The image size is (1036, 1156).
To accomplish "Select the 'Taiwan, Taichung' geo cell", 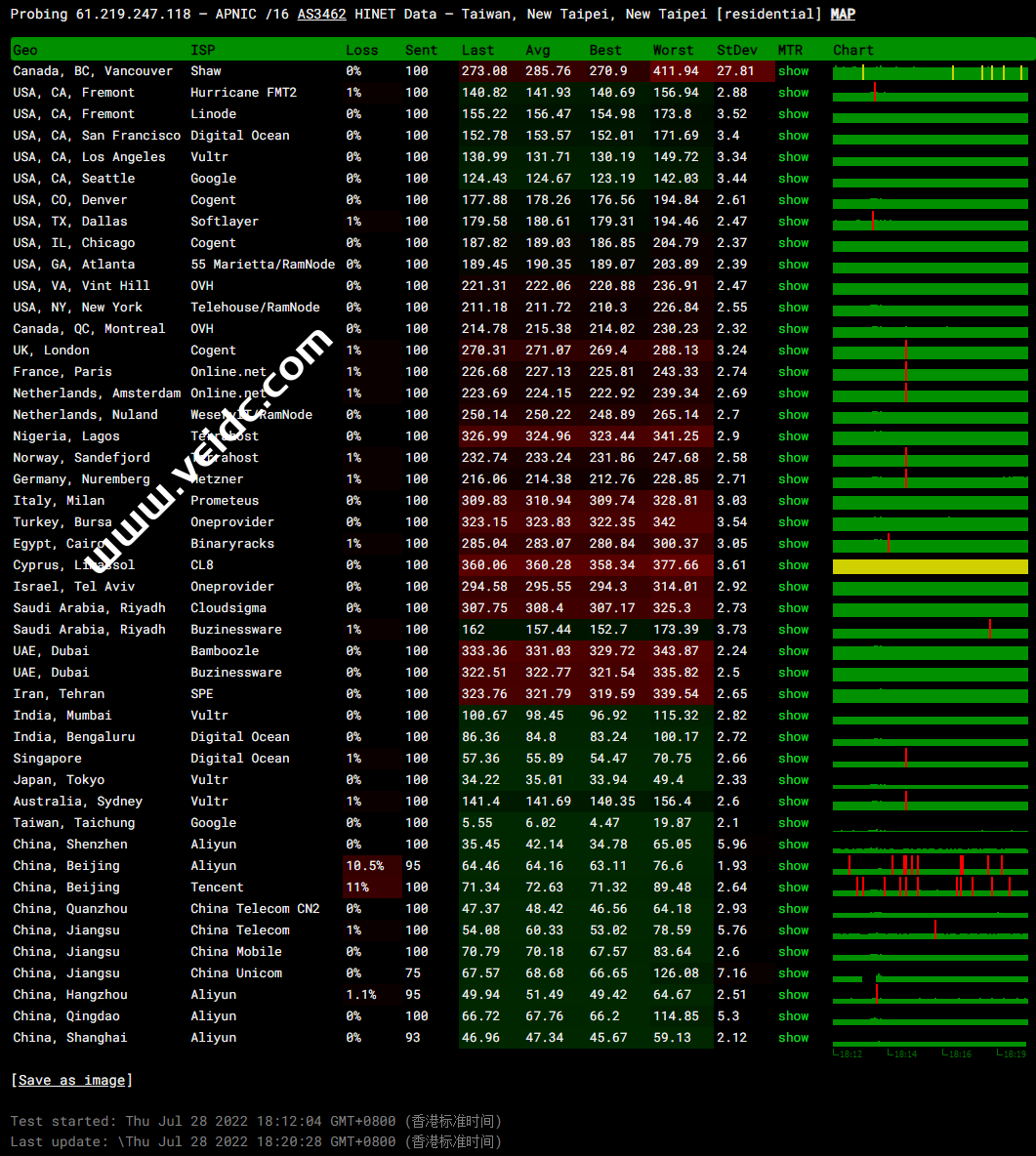I will click(x=74, y=822).
